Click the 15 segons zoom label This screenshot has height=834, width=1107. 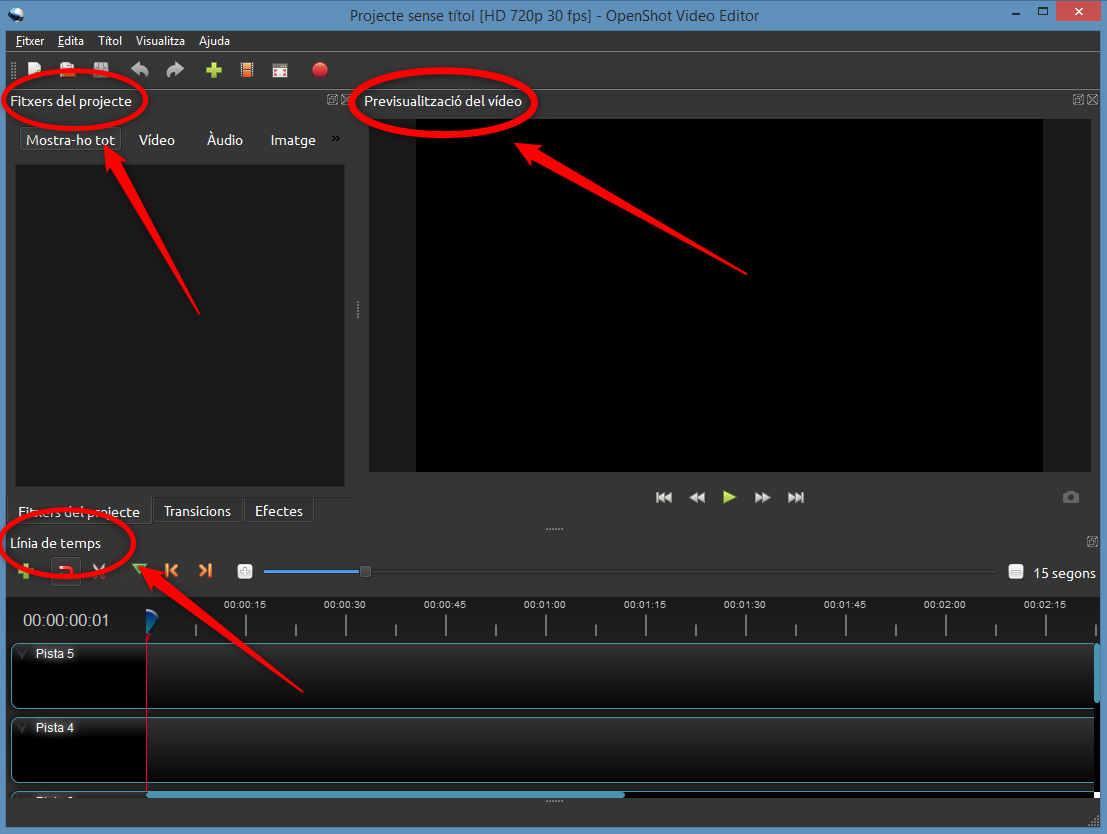pyautogui.click(x=1065, y=573)
